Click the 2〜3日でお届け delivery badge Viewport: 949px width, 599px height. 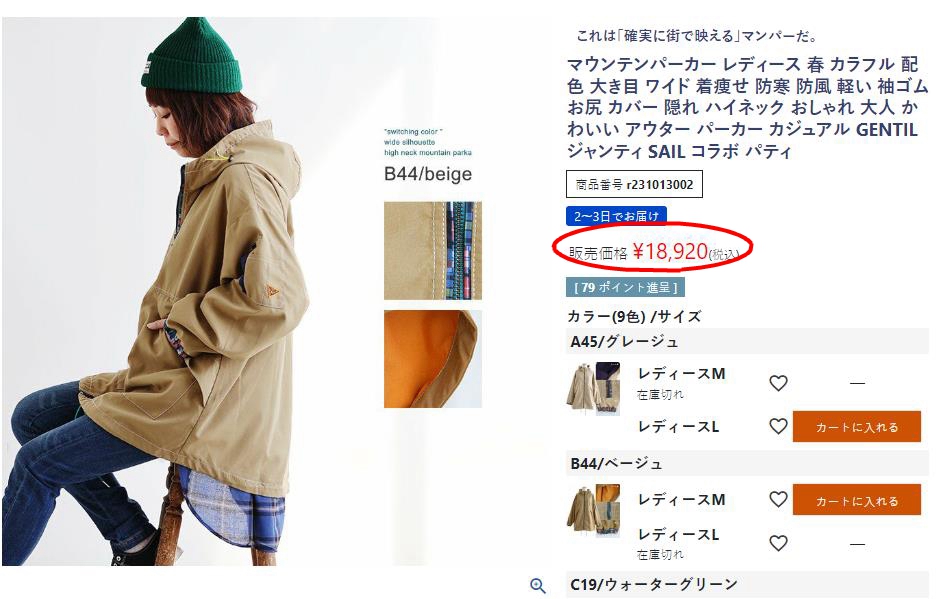coord(616,216)
